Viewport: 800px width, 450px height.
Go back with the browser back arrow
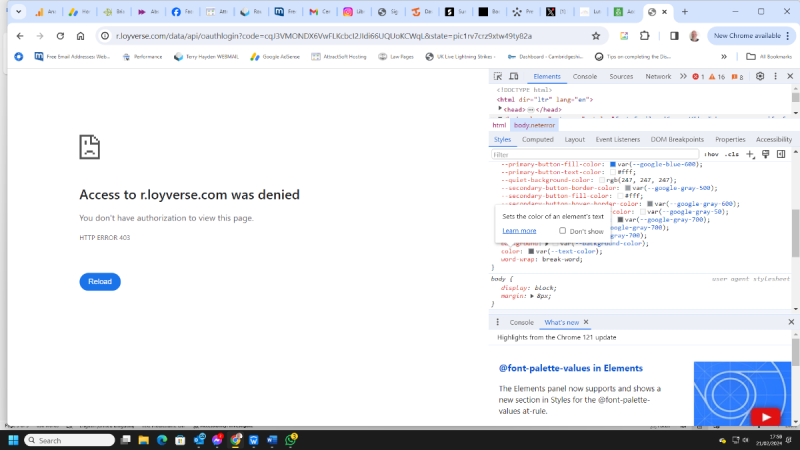coord(20,36)
